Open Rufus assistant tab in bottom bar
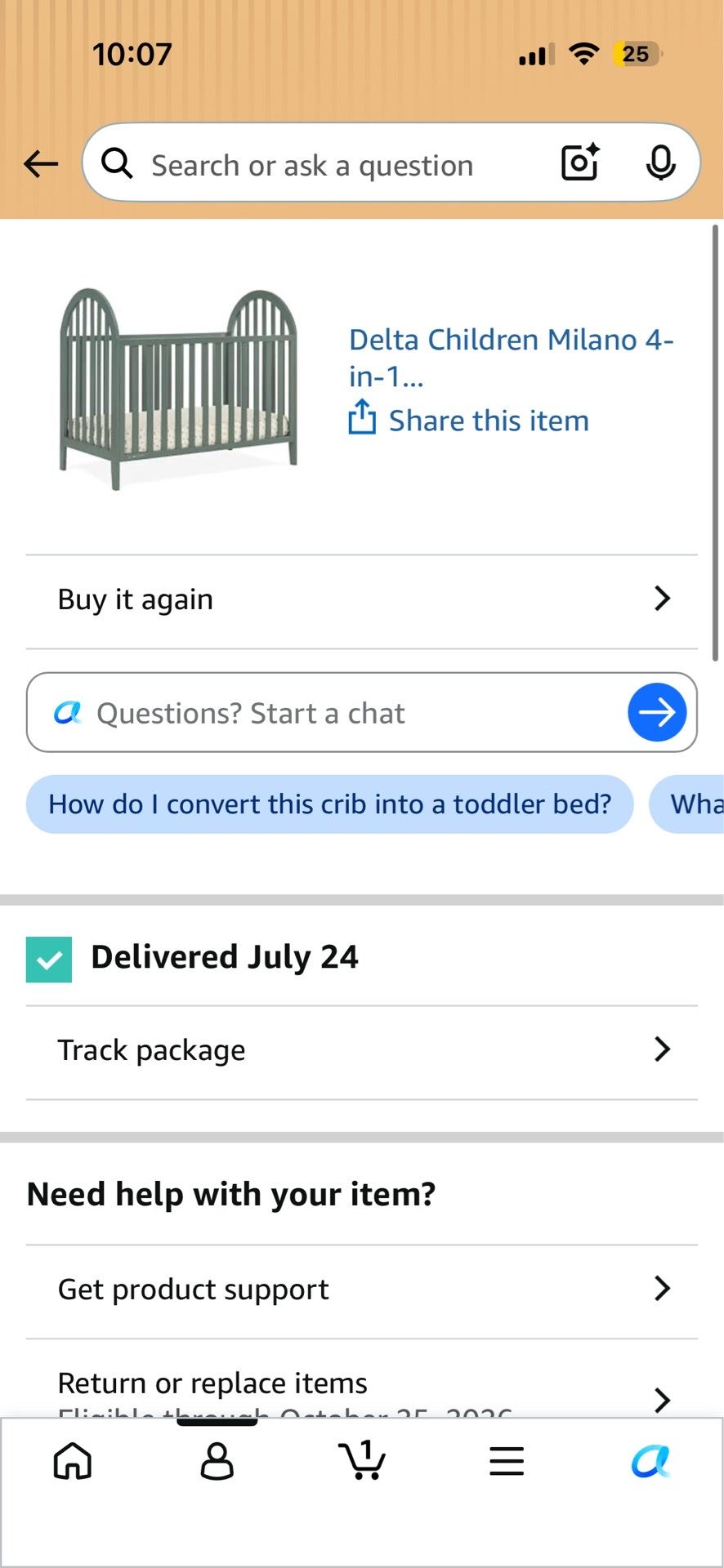724x1568 pixels. pos(650,1461)
